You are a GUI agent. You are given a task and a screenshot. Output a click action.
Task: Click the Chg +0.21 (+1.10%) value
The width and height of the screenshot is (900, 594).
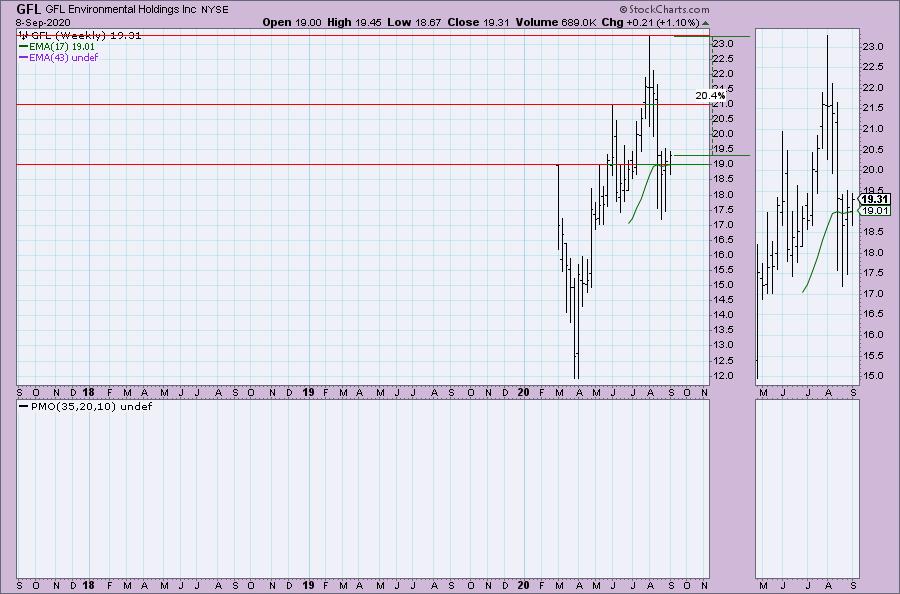click(x=650, y=22)
